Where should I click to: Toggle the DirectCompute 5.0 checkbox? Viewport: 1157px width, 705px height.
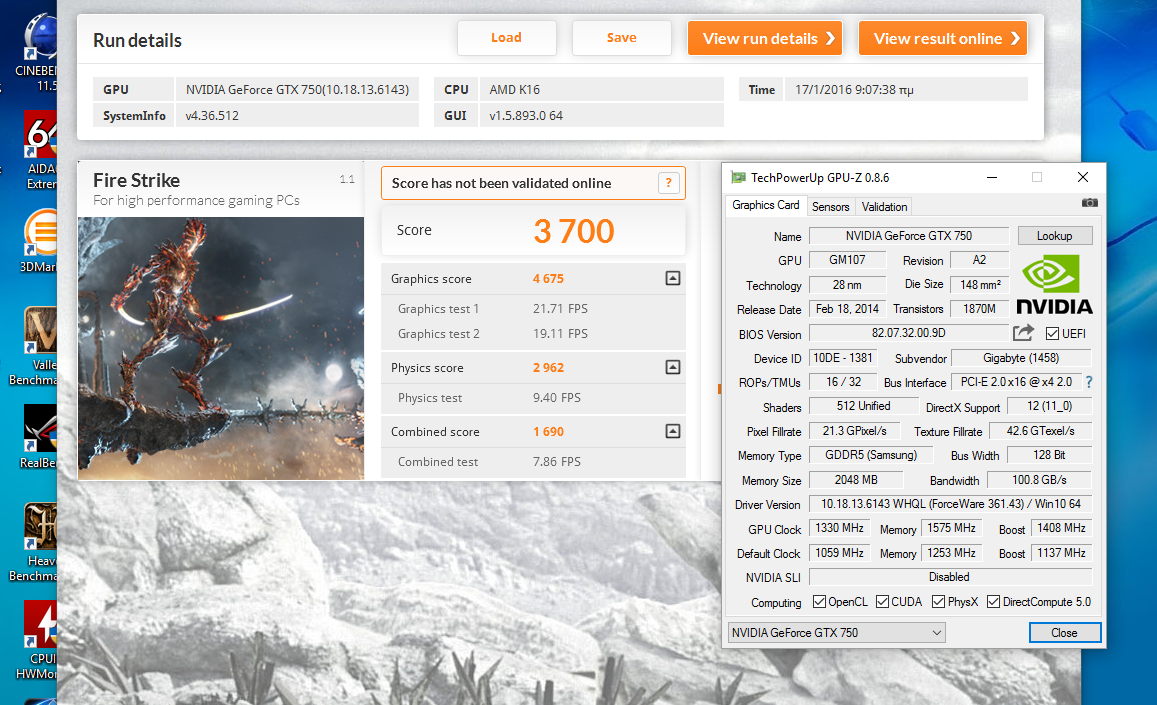[x=993, y=602]
